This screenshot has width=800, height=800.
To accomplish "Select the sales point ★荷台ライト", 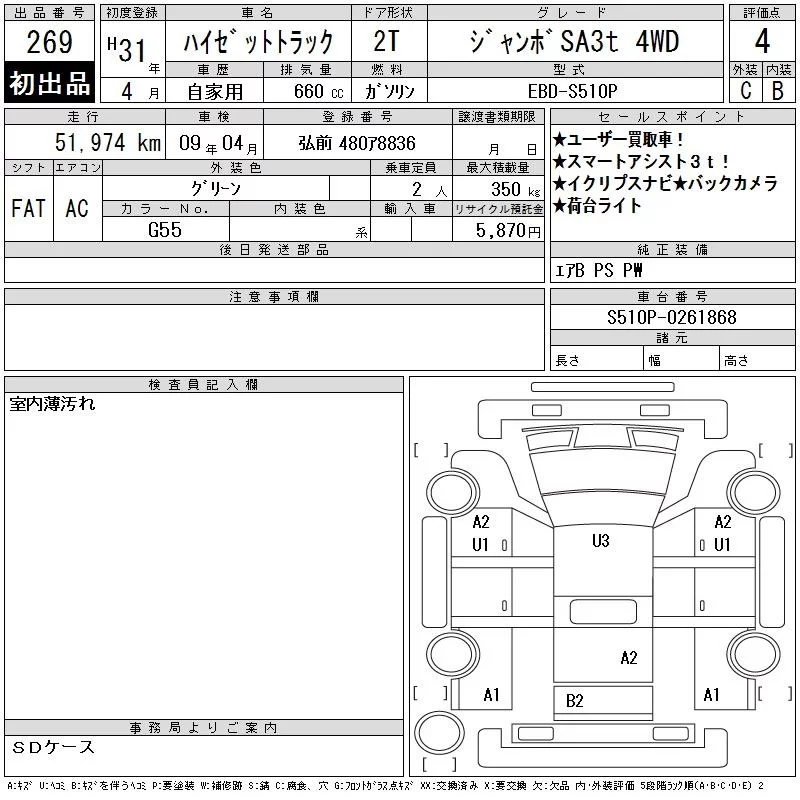I will 596,206.
